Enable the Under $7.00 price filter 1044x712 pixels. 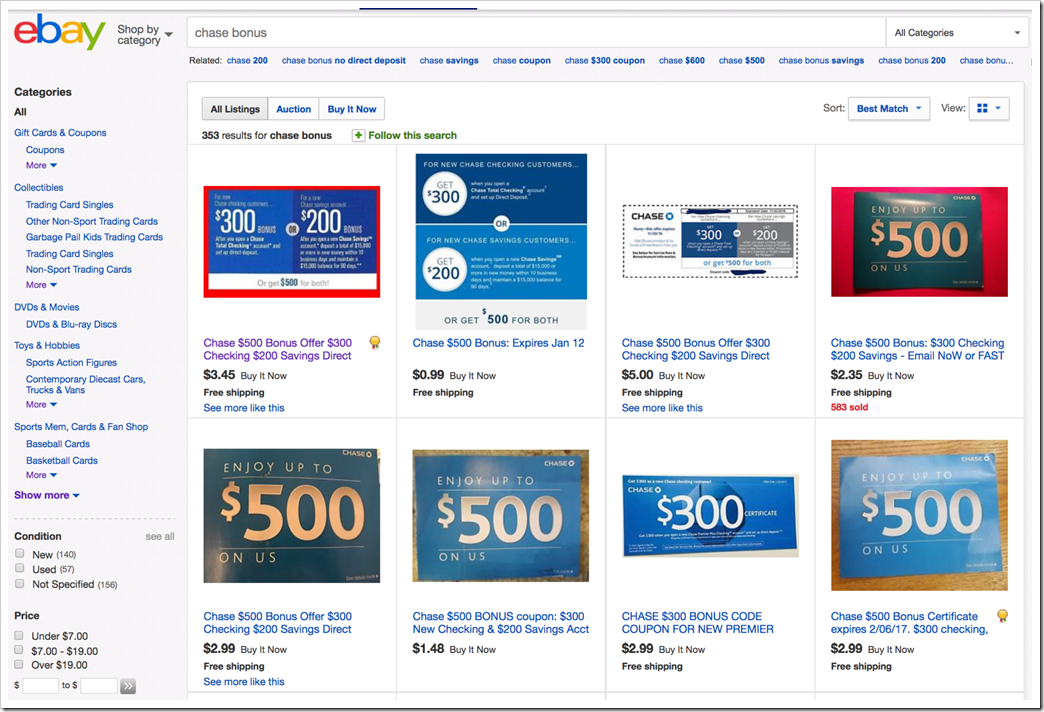[19, 635]
